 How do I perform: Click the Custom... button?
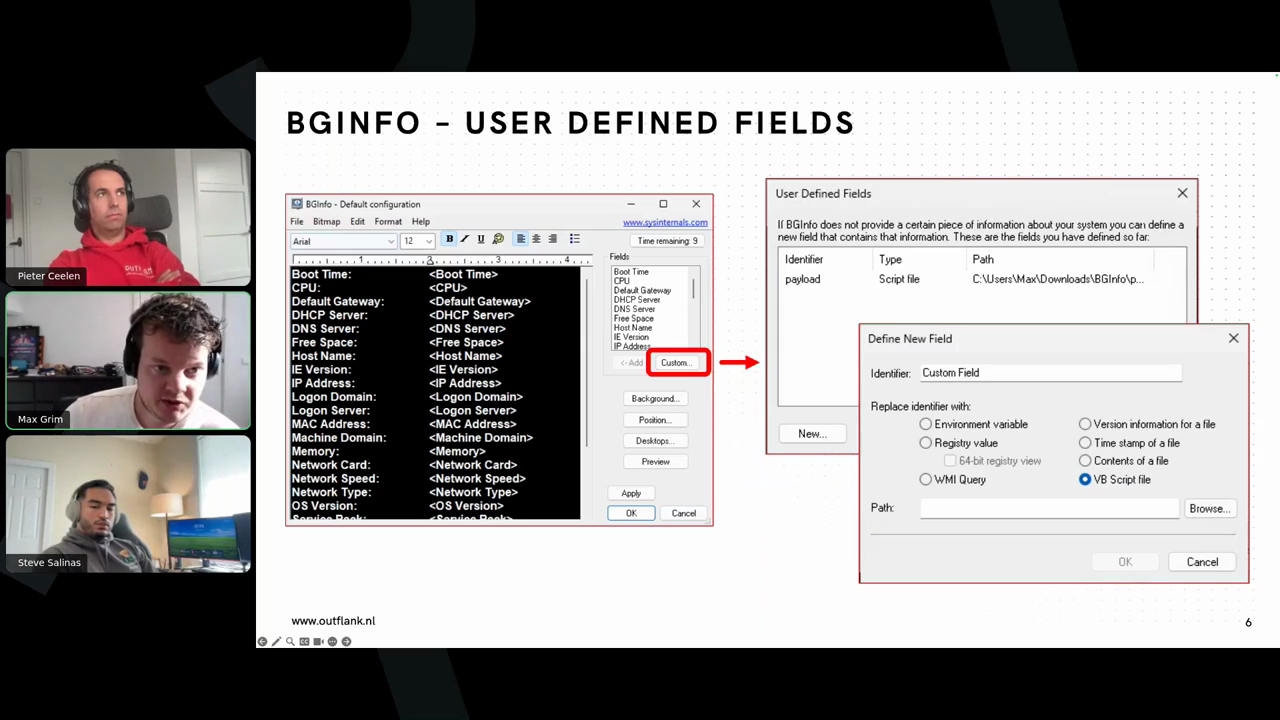tap(677, 363)
